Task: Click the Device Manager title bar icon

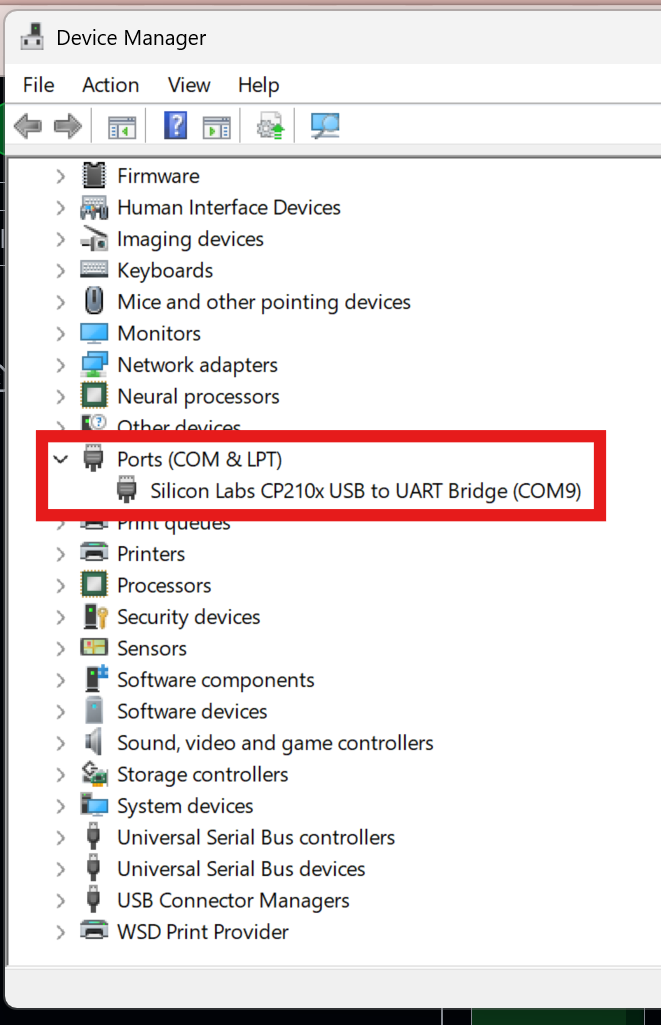Action: (31, 36)
